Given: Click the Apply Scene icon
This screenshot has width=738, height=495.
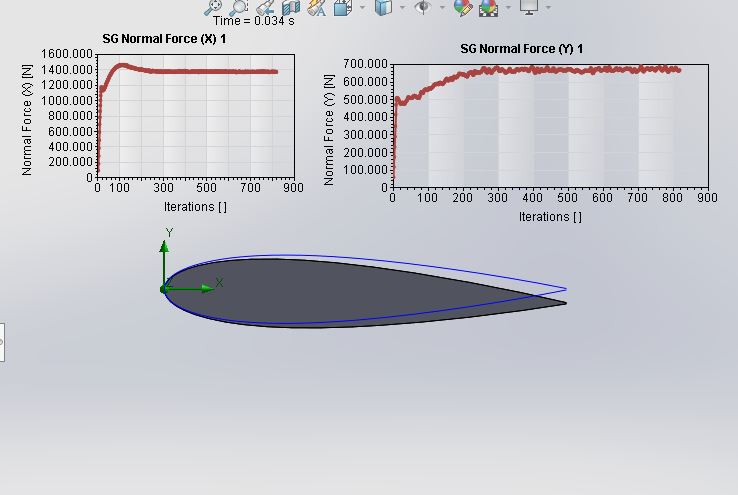Looking at the screenshot, I should point(489,8).
